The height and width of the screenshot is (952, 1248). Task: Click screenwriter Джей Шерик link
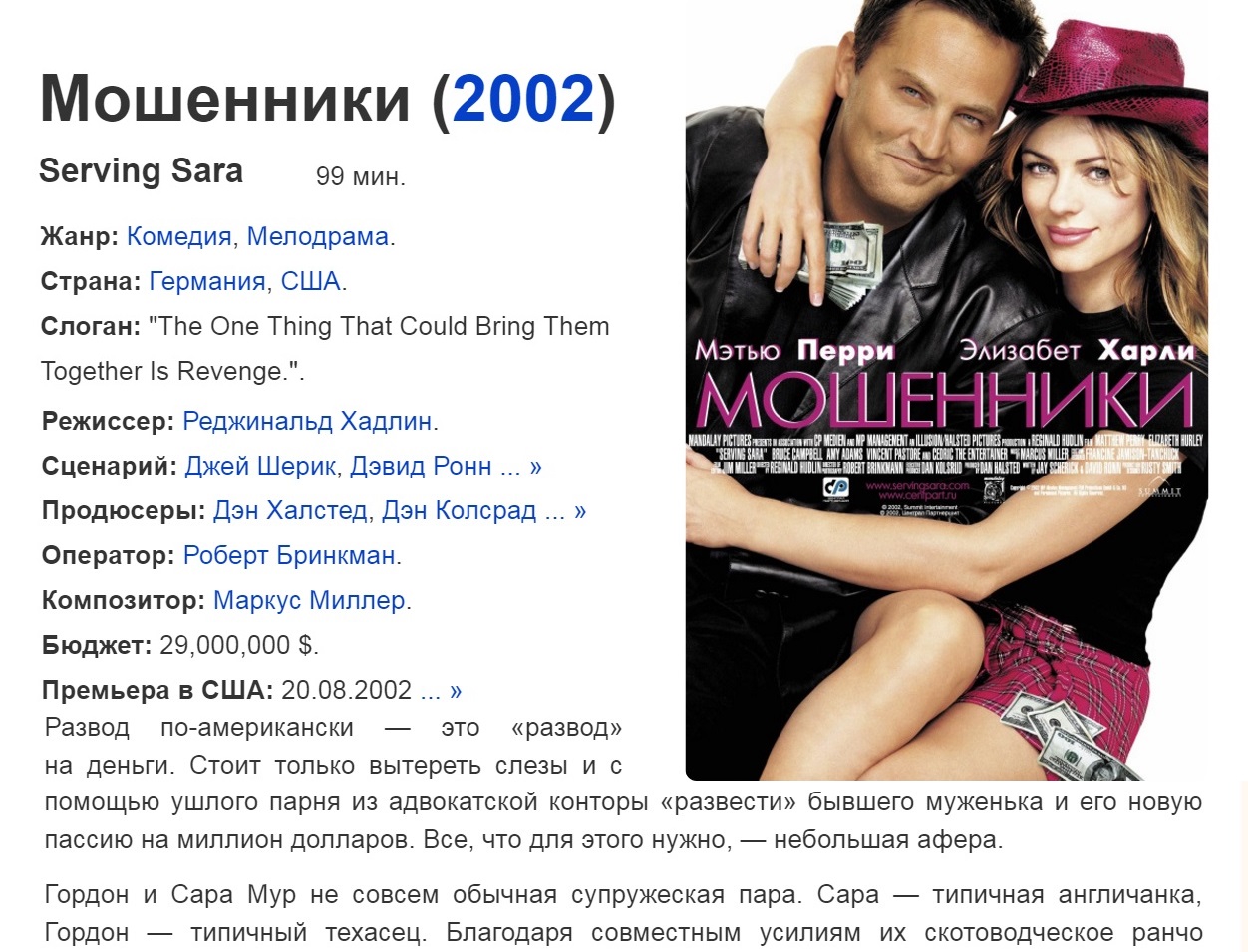click(x=260, y=467)
